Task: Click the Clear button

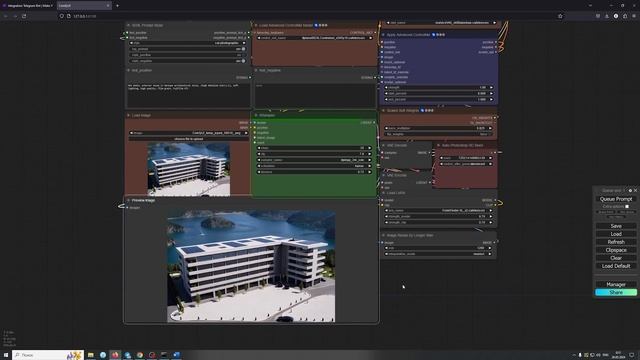Action: (616, 258)
